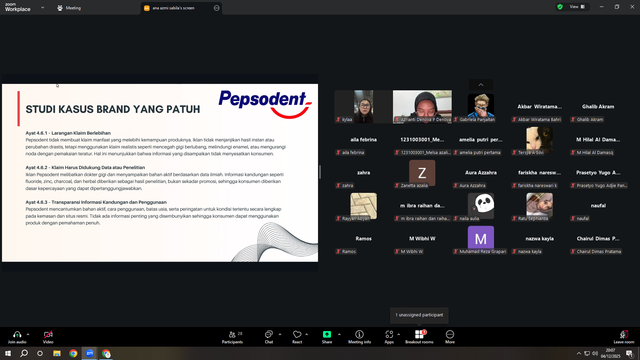Select Muhamad Reza Grapari's M avatar tile

pyautogui.click(x=481, y=238)
